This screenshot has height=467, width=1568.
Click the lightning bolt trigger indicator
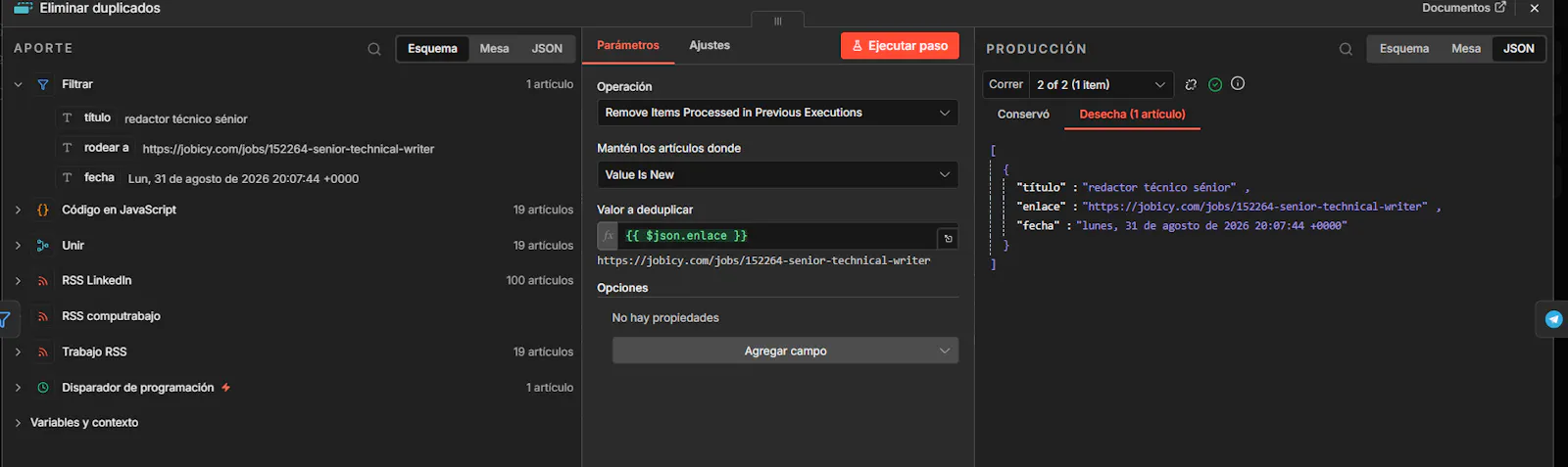point(226,388)
